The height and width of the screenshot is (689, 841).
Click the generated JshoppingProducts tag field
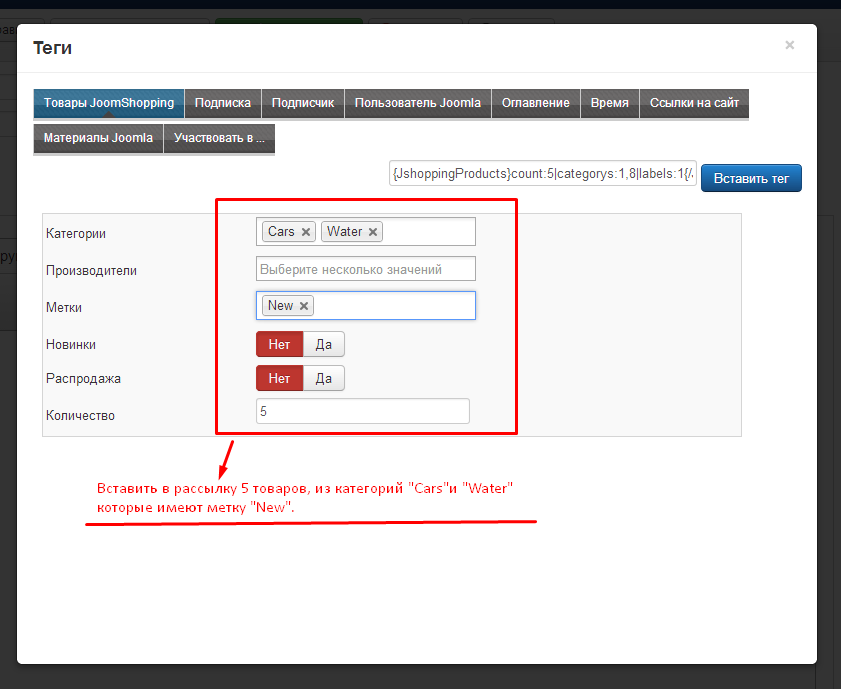pyautogui.click(x=543, y=174)
